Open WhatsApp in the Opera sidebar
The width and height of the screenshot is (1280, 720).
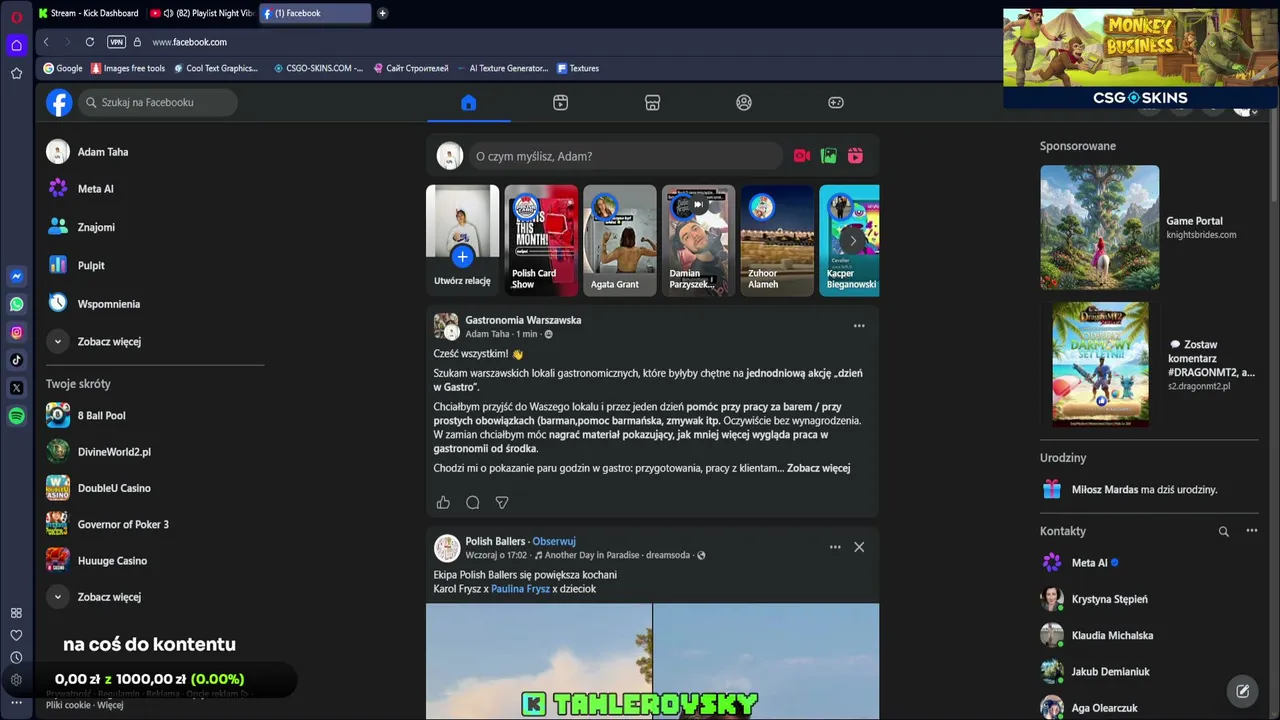pyautogui.click(x=16, y=304)
